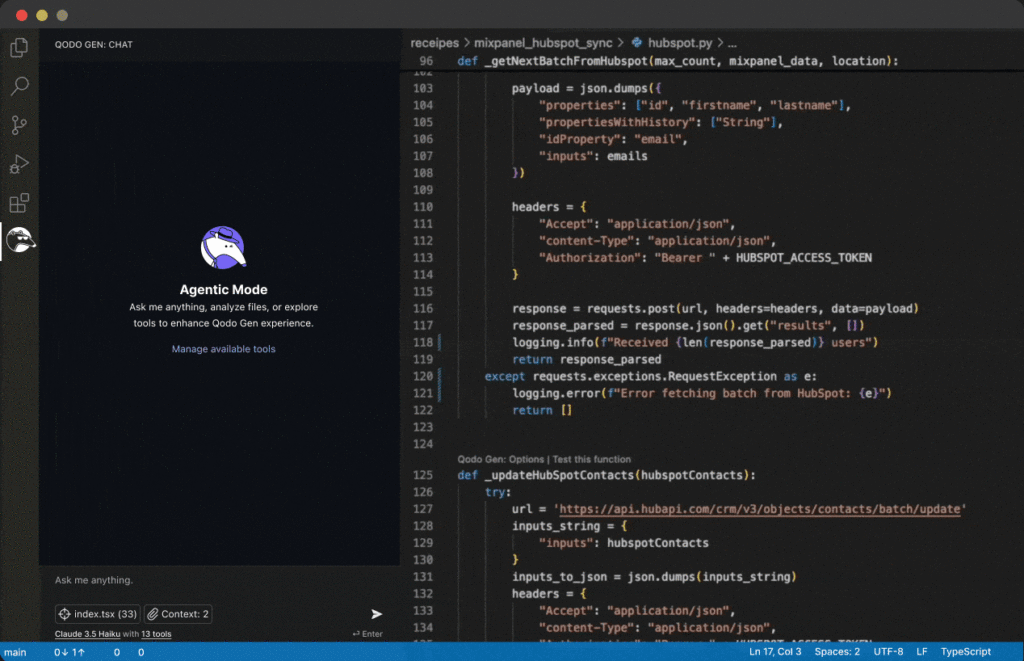The width and height of the screenshot is (1024, 661).
Task: Open the Claude 3.5 Haiku model selector
Action: click(x=88, y=634)
